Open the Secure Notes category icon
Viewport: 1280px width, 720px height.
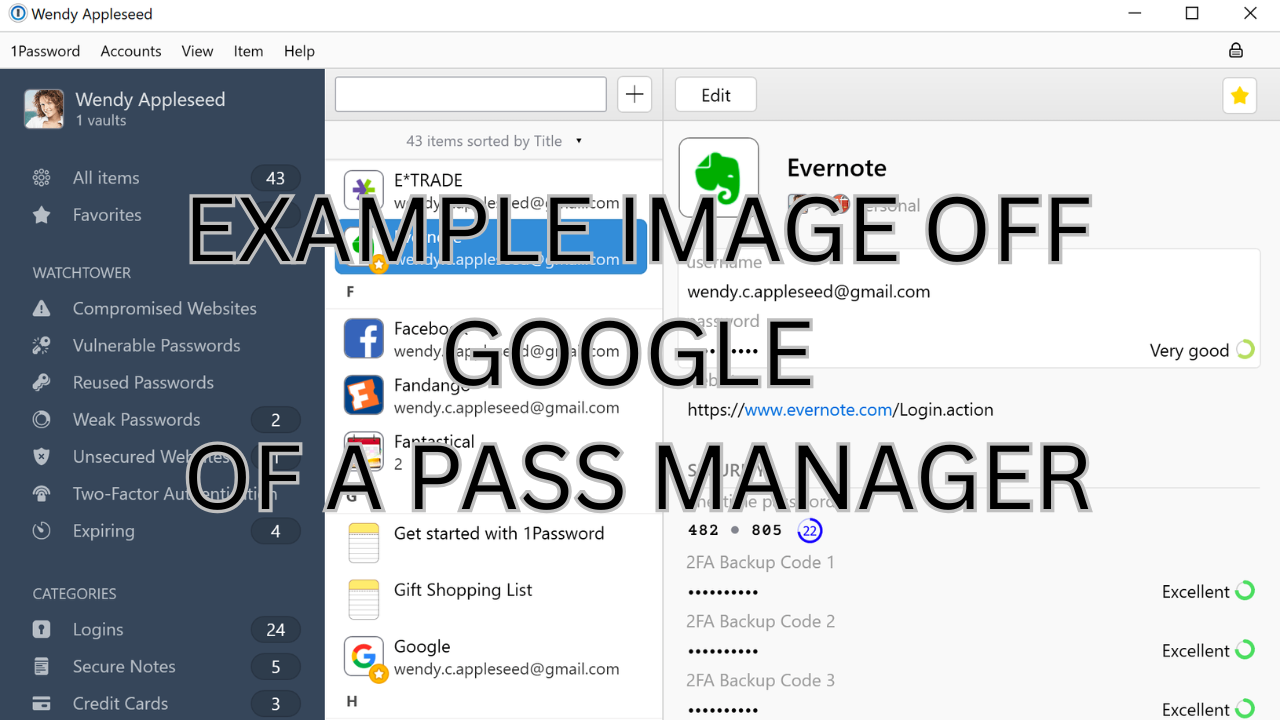pyautogui.click(x=41, y=666)
